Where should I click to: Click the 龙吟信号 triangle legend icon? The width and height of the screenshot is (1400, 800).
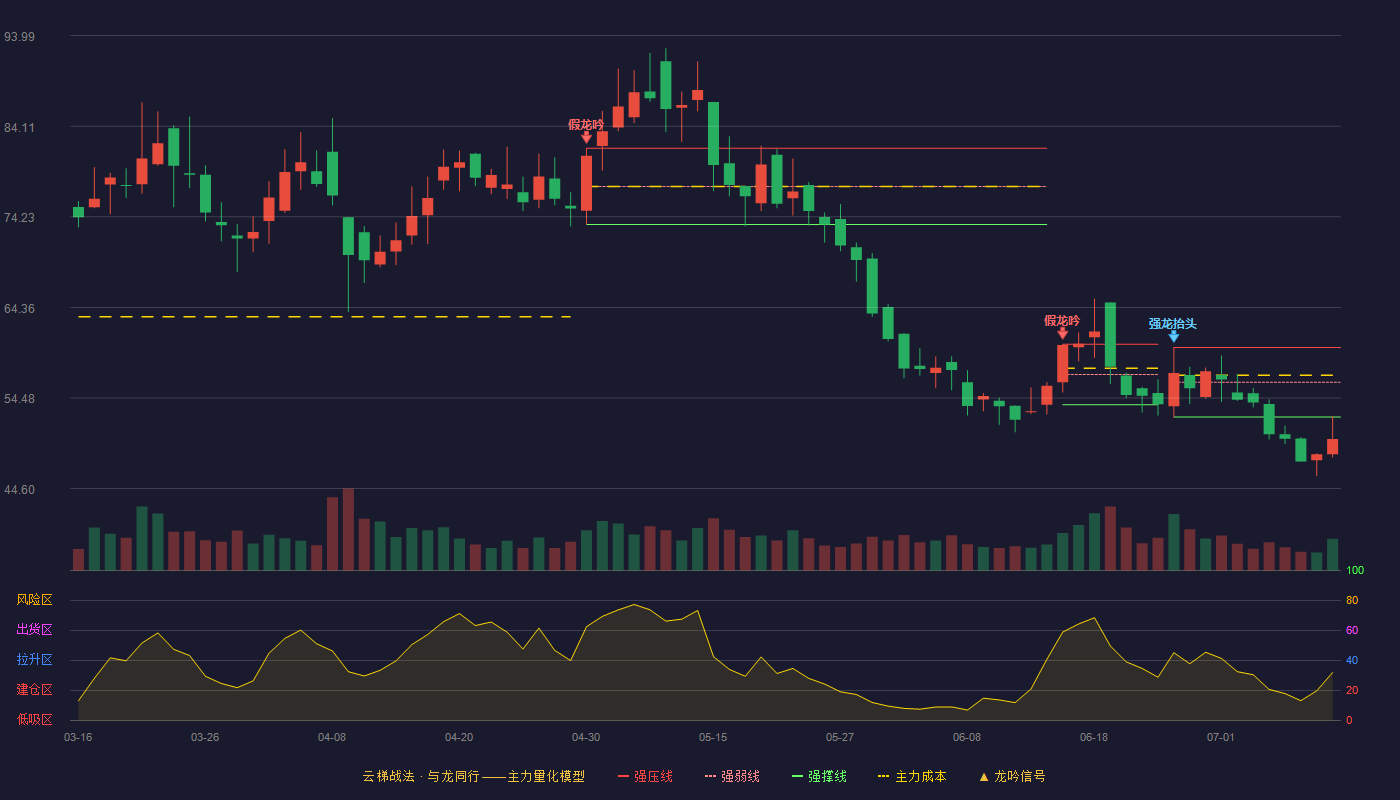984,777
